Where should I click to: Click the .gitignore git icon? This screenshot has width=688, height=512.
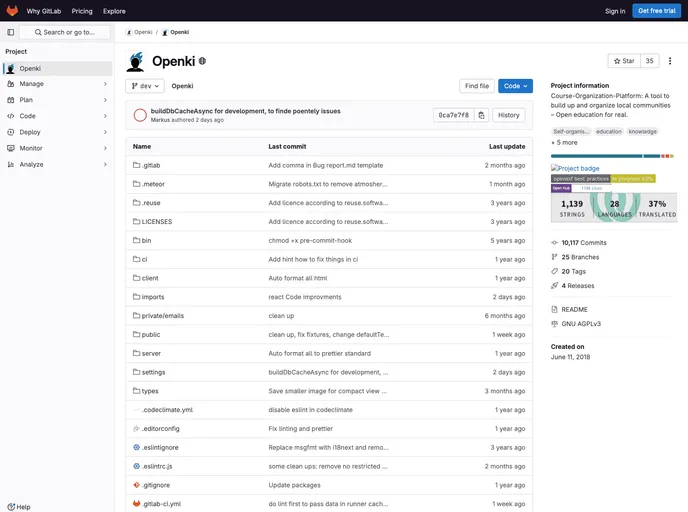(x=136, y=485)
